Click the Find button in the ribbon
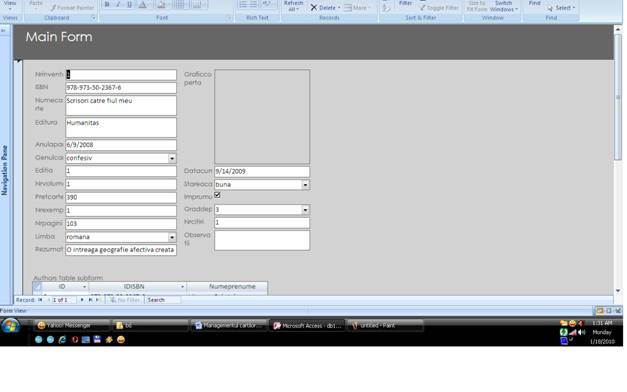Image resolution: width=627 pixels, height=392 pixels. click(x=535, y=3)
